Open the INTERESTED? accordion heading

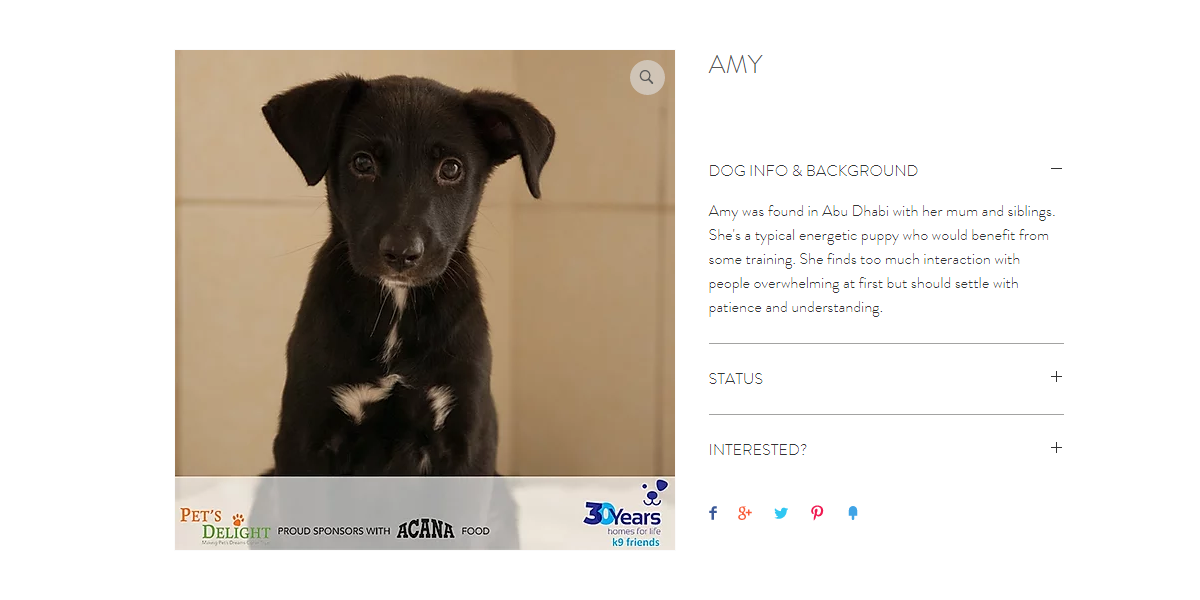click(758, 450)
